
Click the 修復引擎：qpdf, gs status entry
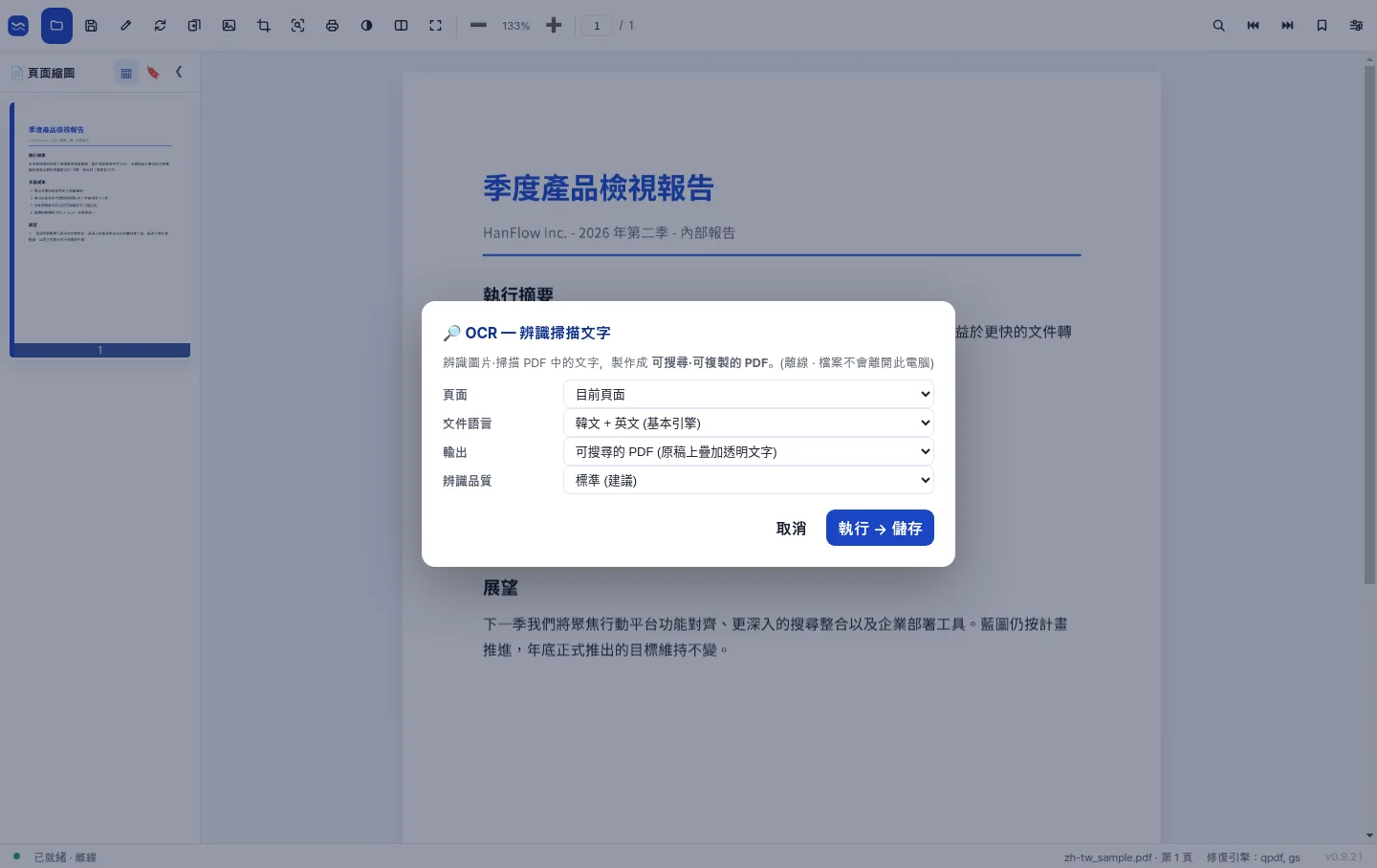1254,857
